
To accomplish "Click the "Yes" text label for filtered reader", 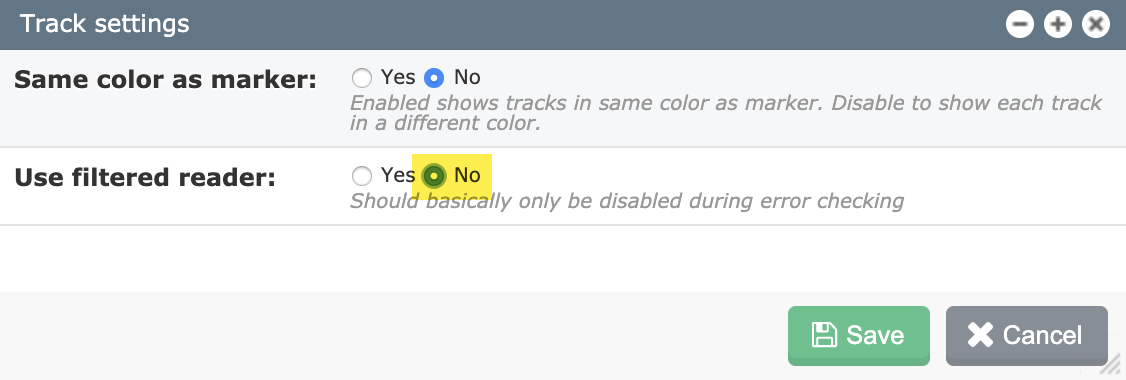I will [398, 175].
